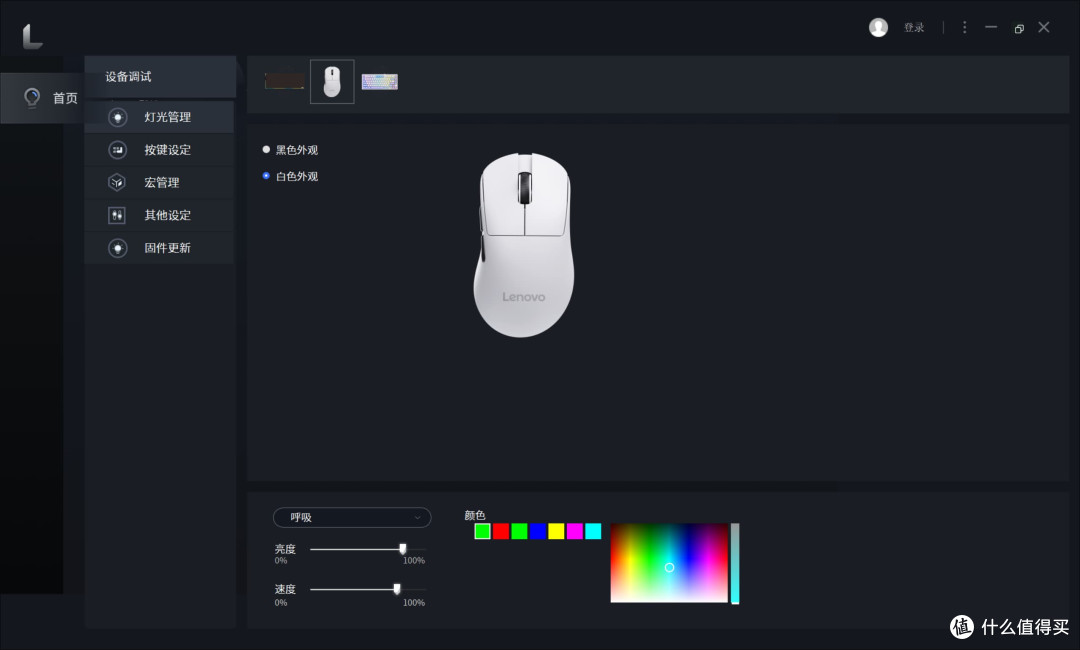
Task: Click the user avatar icon
Action: [x=878, y=27]
